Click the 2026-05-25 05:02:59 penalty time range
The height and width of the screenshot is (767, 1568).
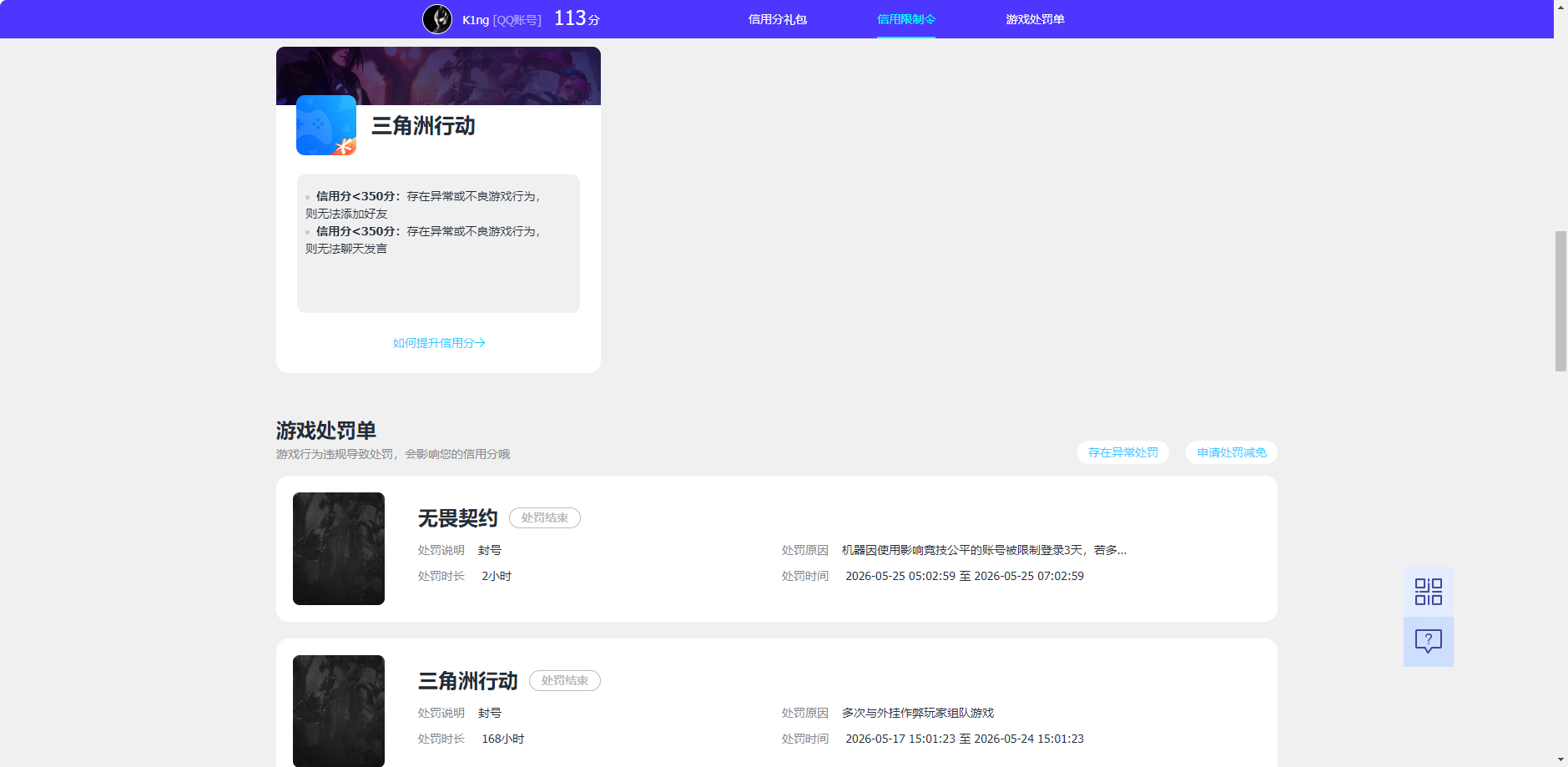click(x=965, y=576)
